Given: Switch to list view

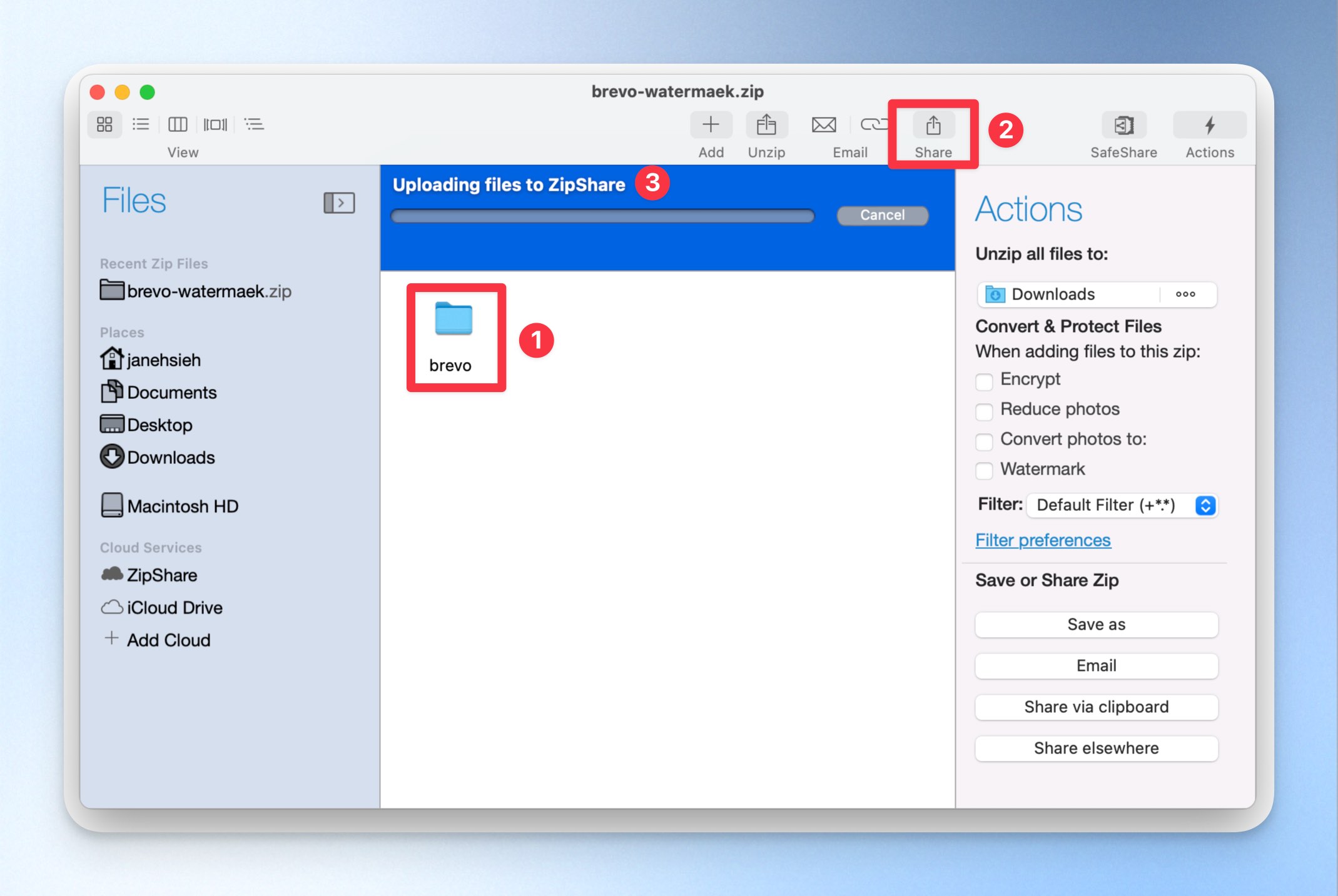Looking at the screenshot, I should (x=141, y=124).
